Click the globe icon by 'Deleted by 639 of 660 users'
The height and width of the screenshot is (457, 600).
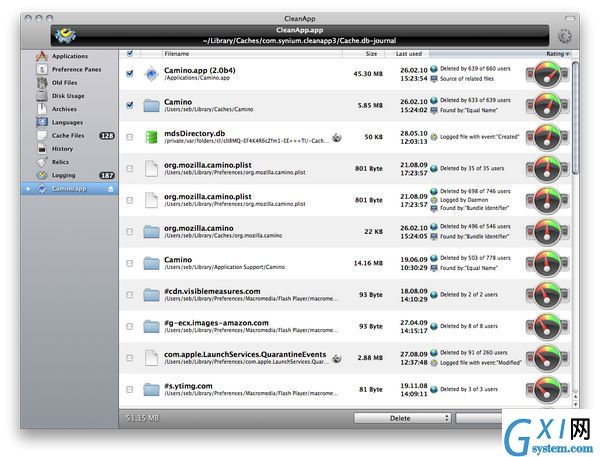434,69
